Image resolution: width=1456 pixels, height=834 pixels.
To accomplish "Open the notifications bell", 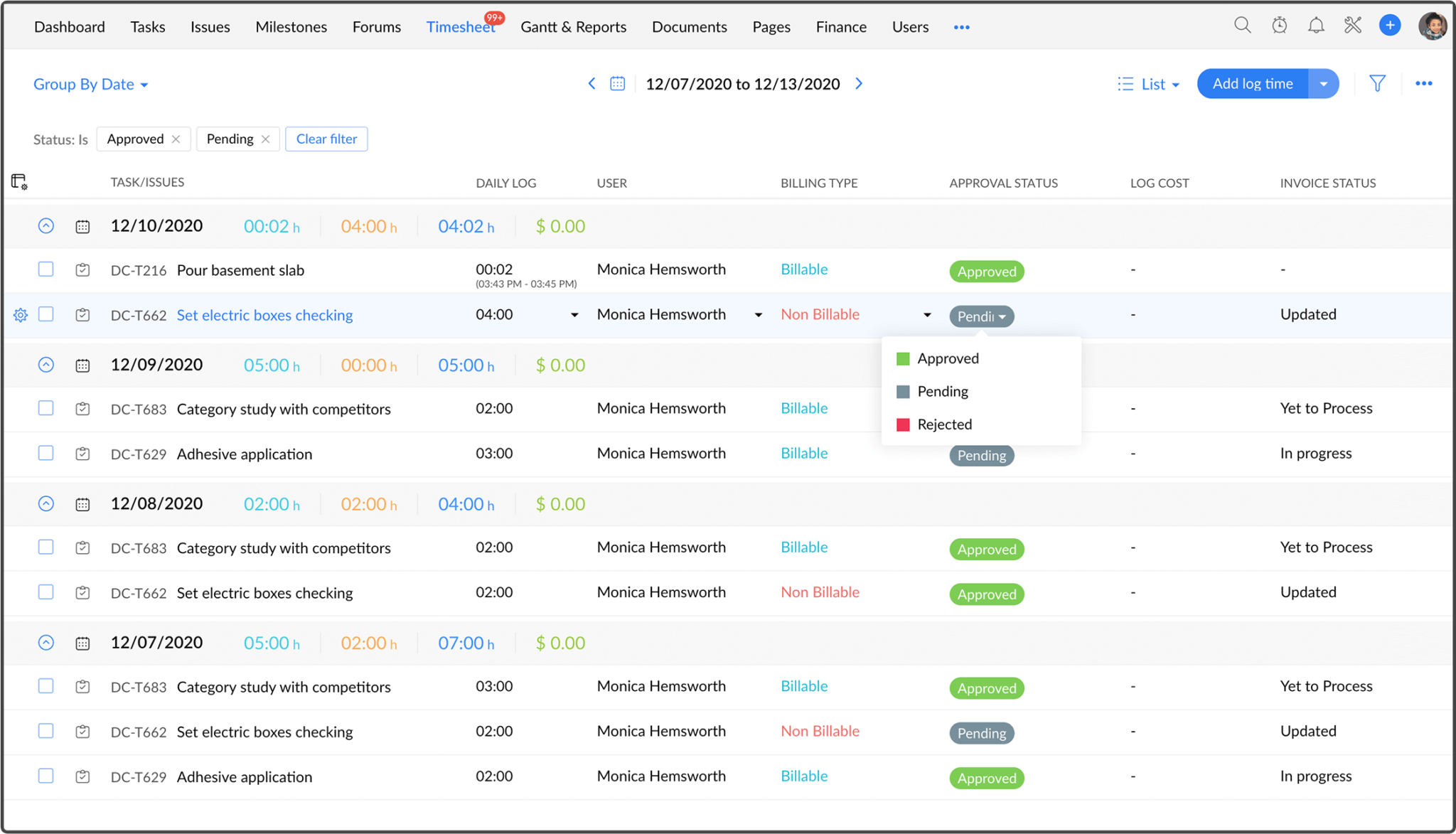I will 1316,25.
